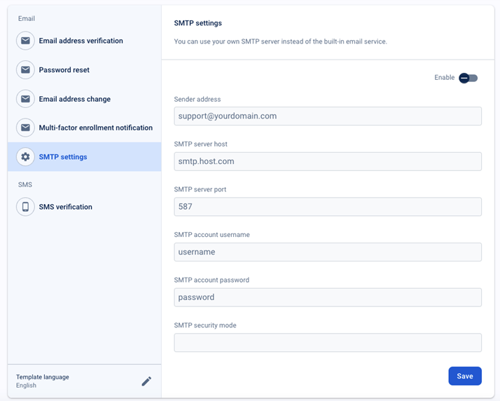The height and width of the screenshot is (401, 500).
Task: Open the Email address verification template
Action: (85, 41)
